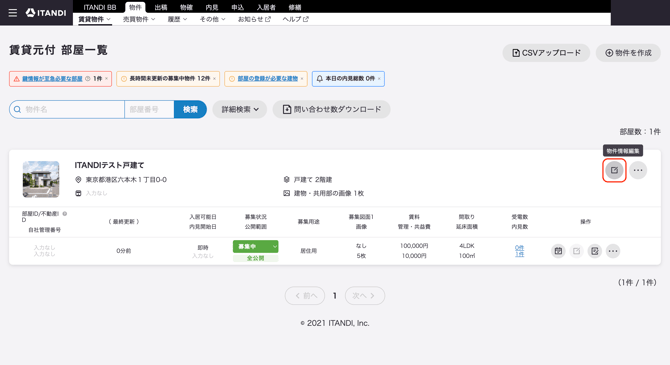670x365 pixels.
Task: Click the 長時間未更新の募集中物件 12件 chip
Action: [168, 79]
